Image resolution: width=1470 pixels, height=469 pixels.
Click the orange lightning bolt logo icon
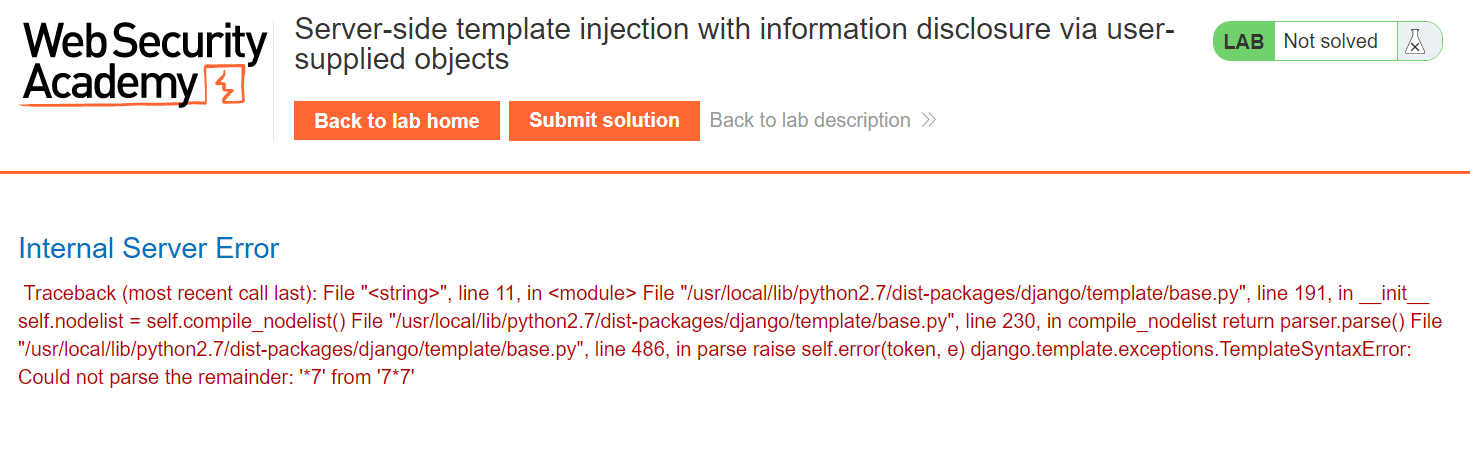coord(224,87)
